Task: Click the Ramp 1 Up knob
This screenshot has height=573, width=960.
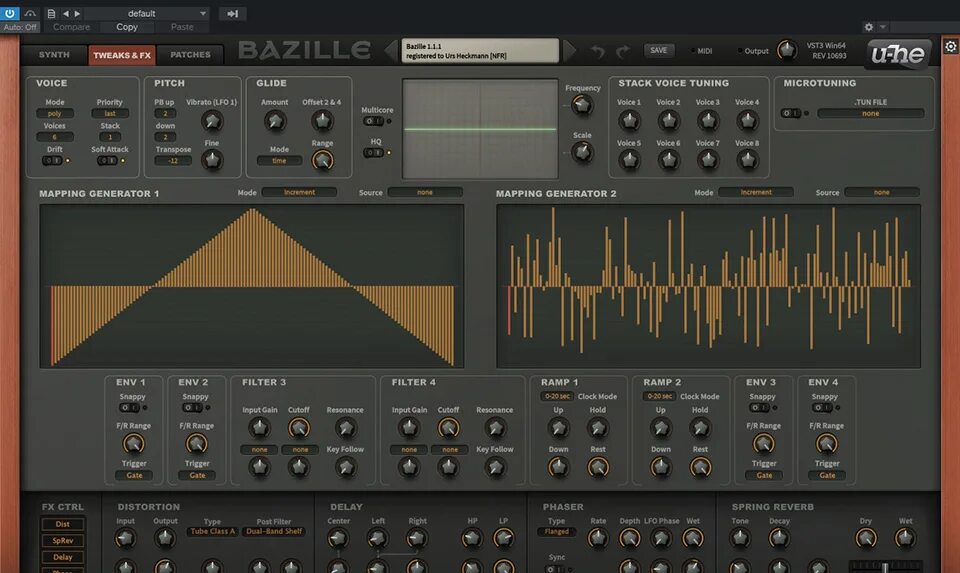Action: coord(558,428)
